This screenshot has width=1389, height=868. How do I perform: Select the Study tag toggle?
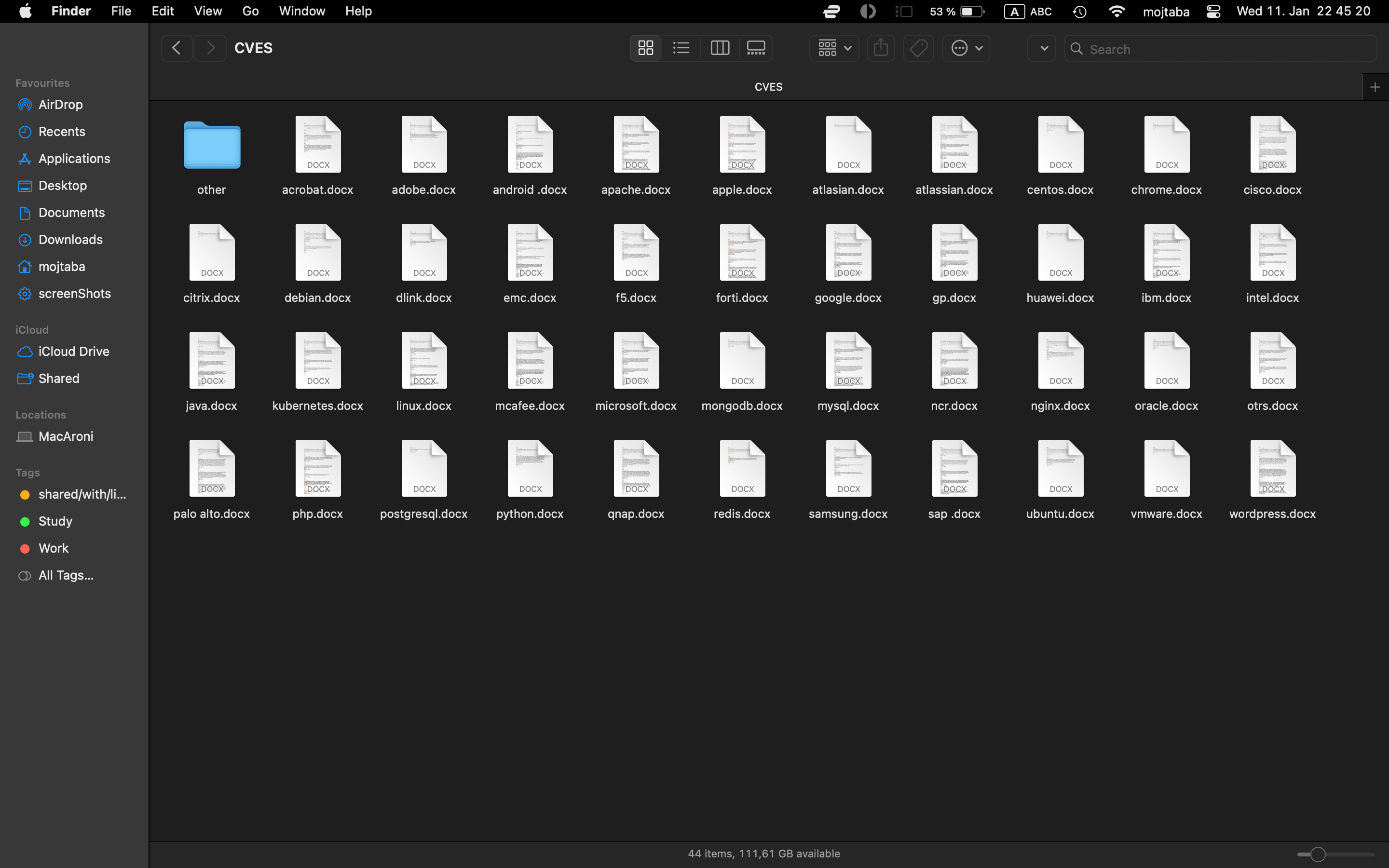pos(54,521)
